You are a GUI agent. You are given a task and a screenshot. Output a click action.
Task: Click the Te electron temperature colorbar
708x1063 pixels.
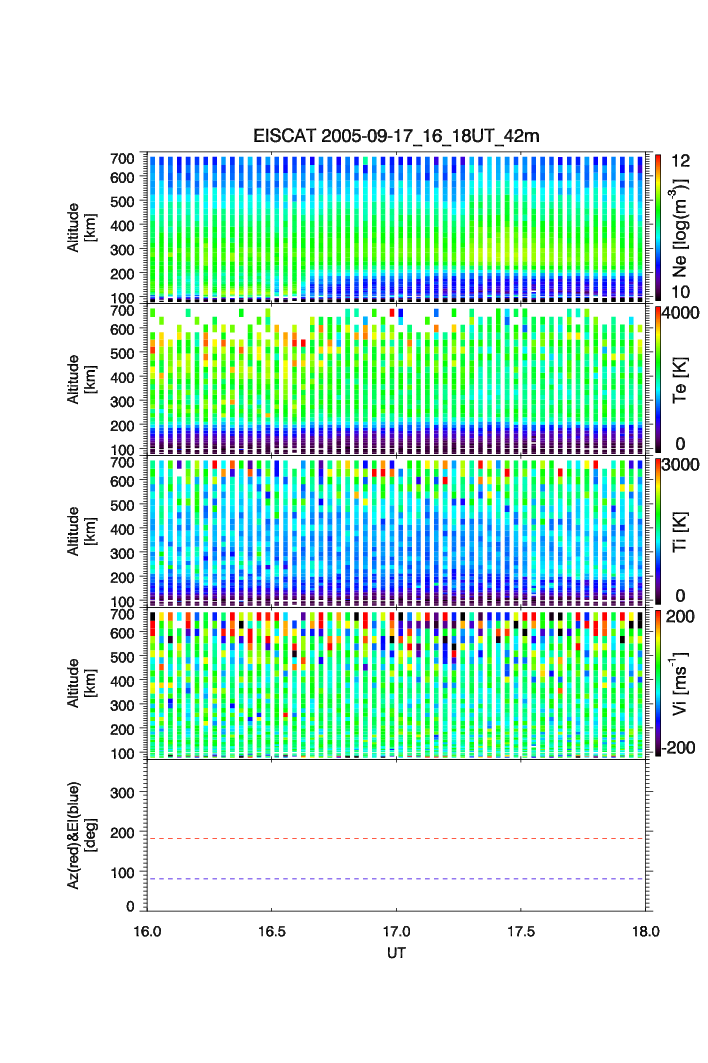coord(658,380)
